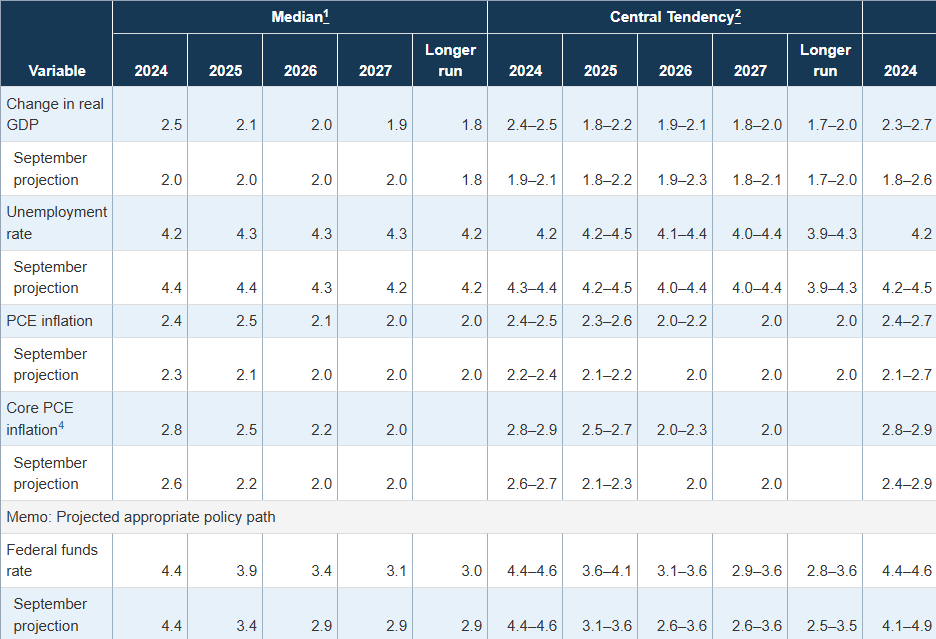Select the Unemployment rate row label
This screenshot has width=936, height=639.
coord(57,223)
